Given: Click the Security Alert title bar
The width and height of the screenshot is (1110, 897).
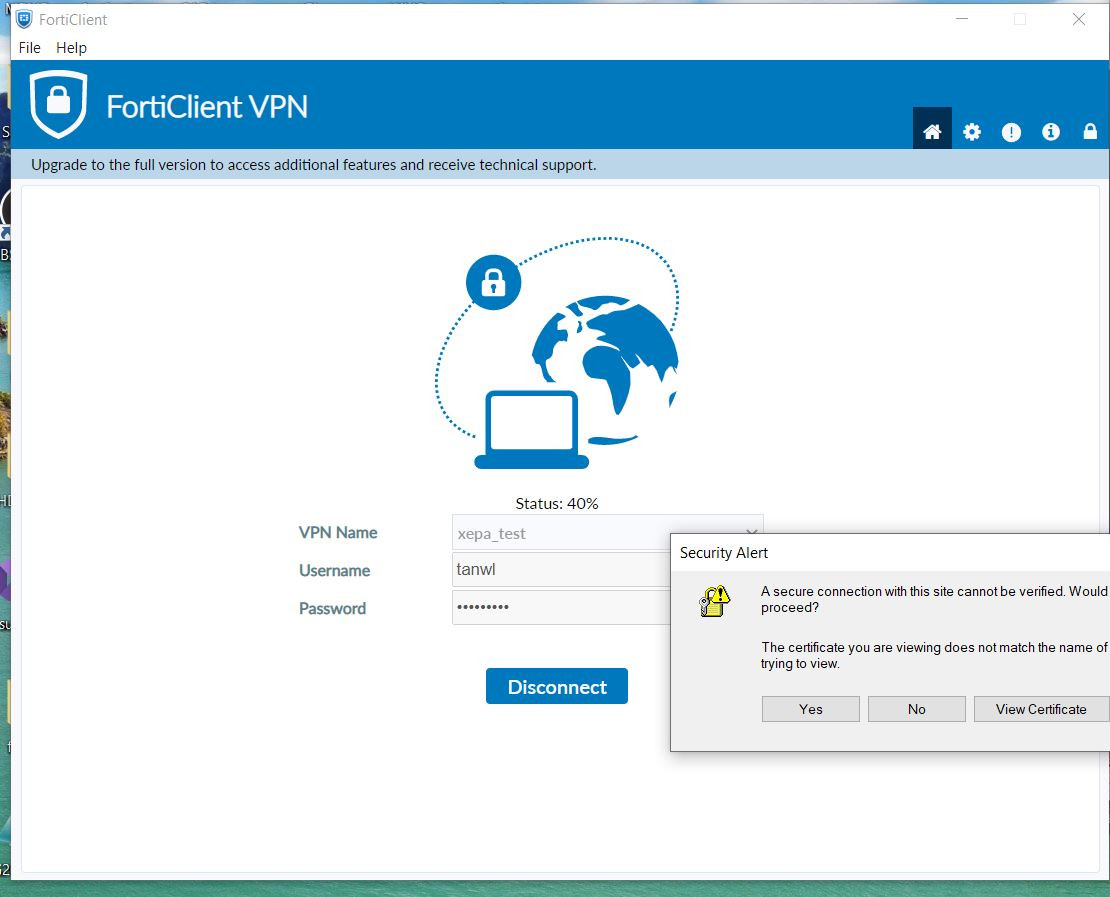Looking at the screenshot, I should point(890,552).
